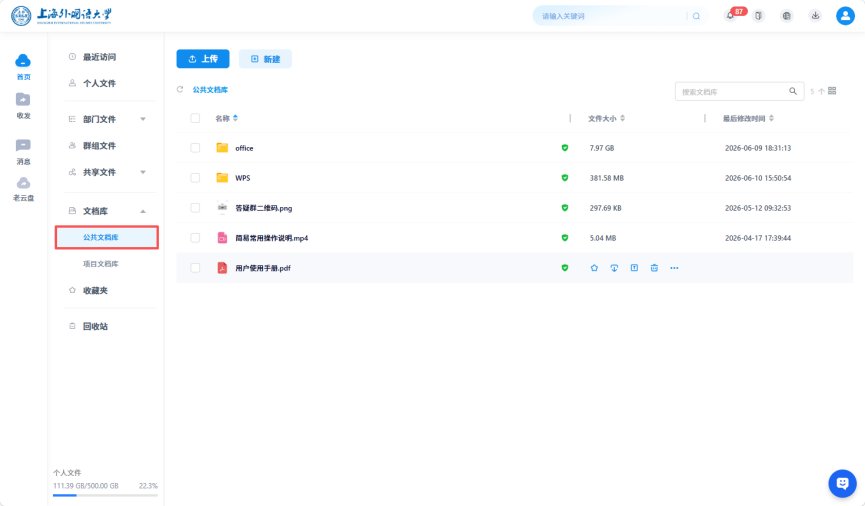865x506 pixels.
Task: Sort by 文件大小 column arrows
Action: coord(623,118)
